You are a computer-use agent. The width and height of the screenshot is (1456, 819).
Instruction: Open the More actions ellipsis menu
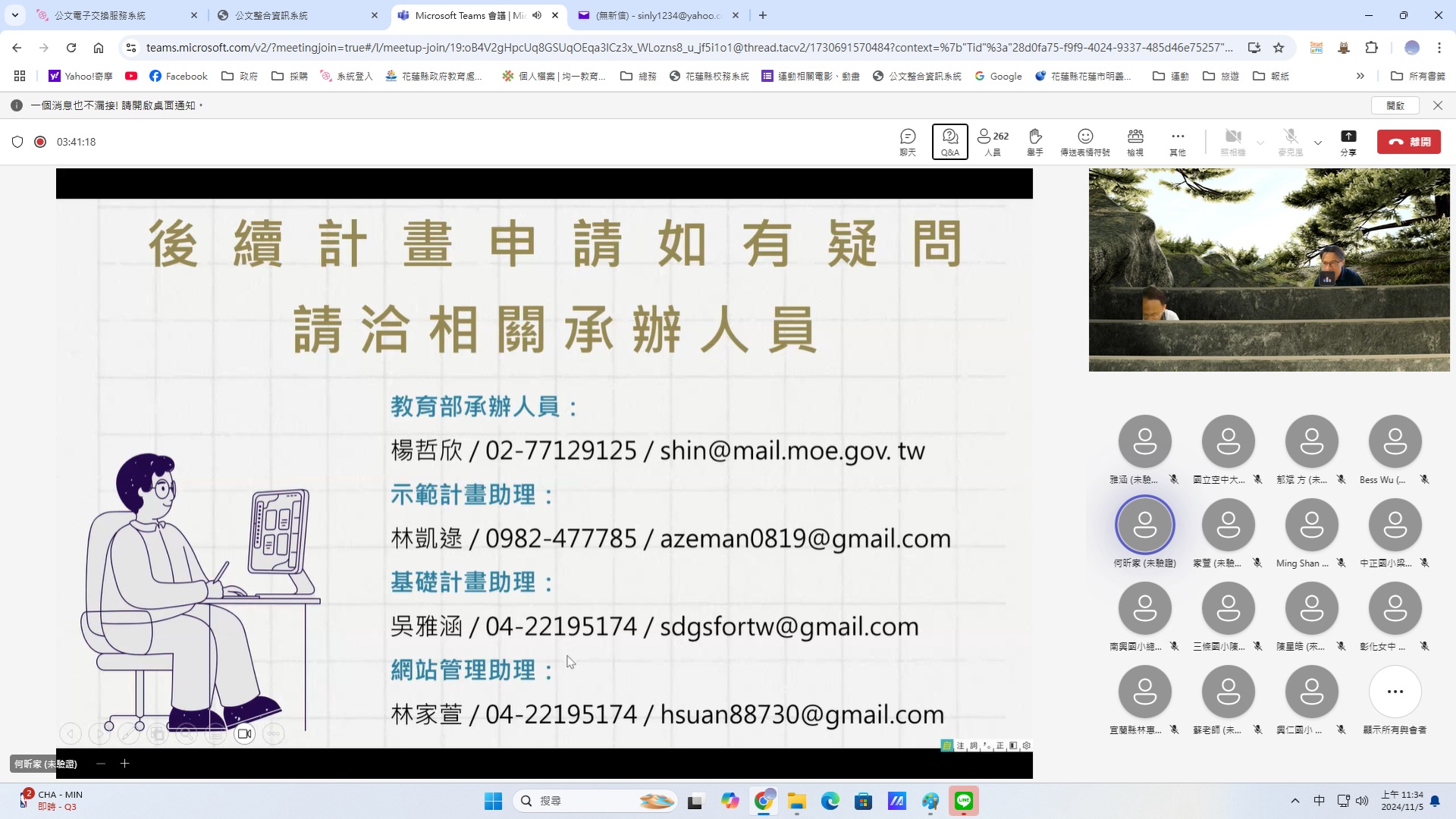pos(1177,141)
